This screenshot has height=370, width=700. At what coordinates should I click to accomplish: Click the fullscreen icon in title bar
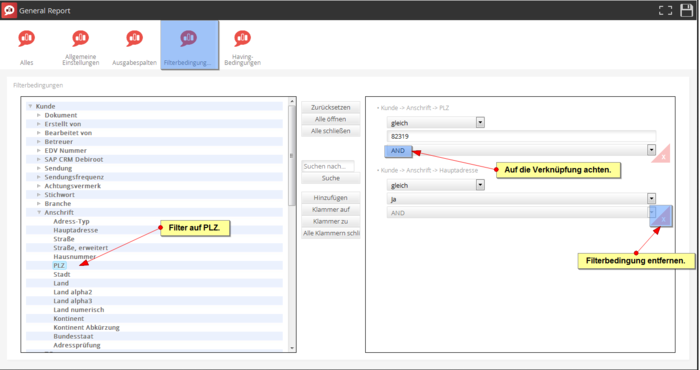click(665, 10)
